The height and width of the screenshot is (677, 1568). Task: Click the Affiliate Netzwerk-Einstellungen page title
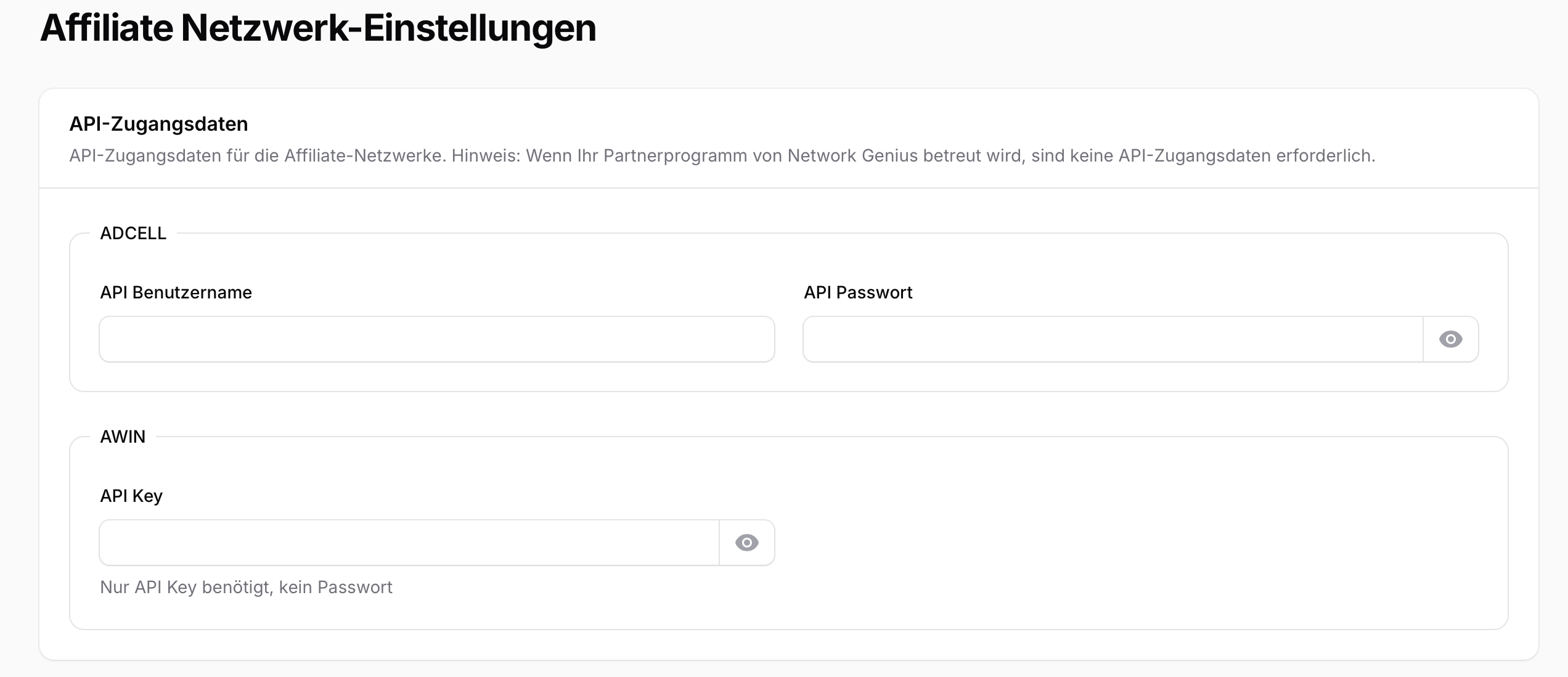coord(317,27)
